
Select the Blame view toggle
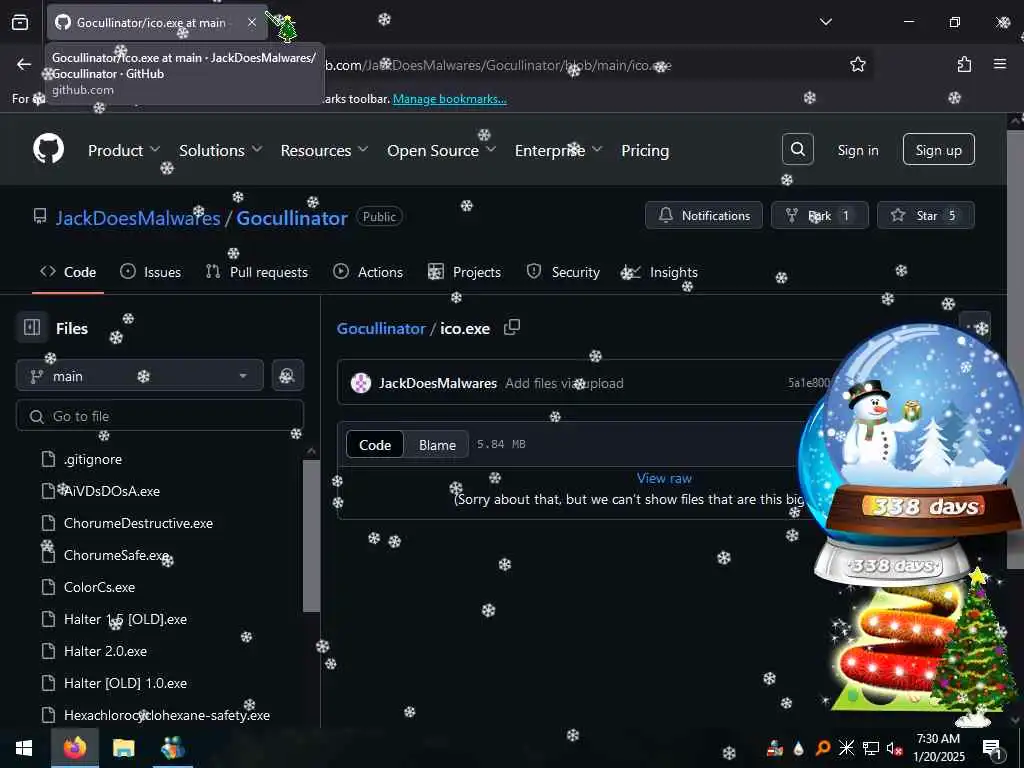[x=437, y=445]
